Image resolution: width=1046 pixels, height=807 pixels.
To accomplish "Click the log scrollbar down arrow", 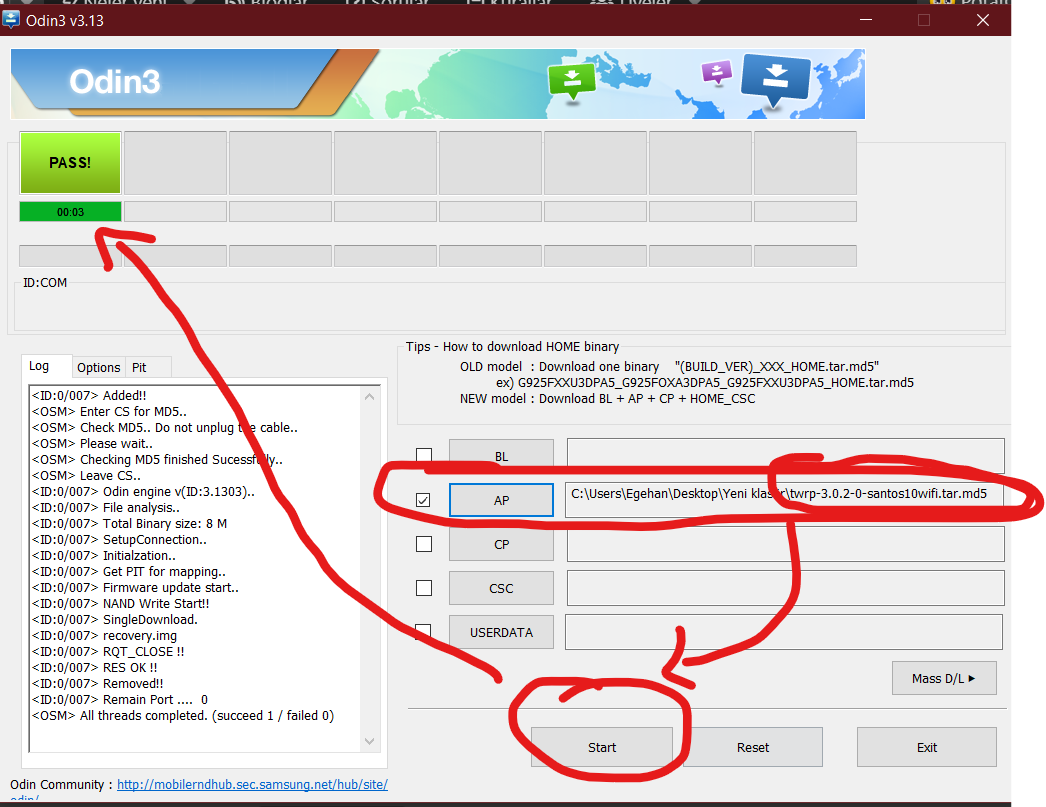I will (x=370, y=741).
